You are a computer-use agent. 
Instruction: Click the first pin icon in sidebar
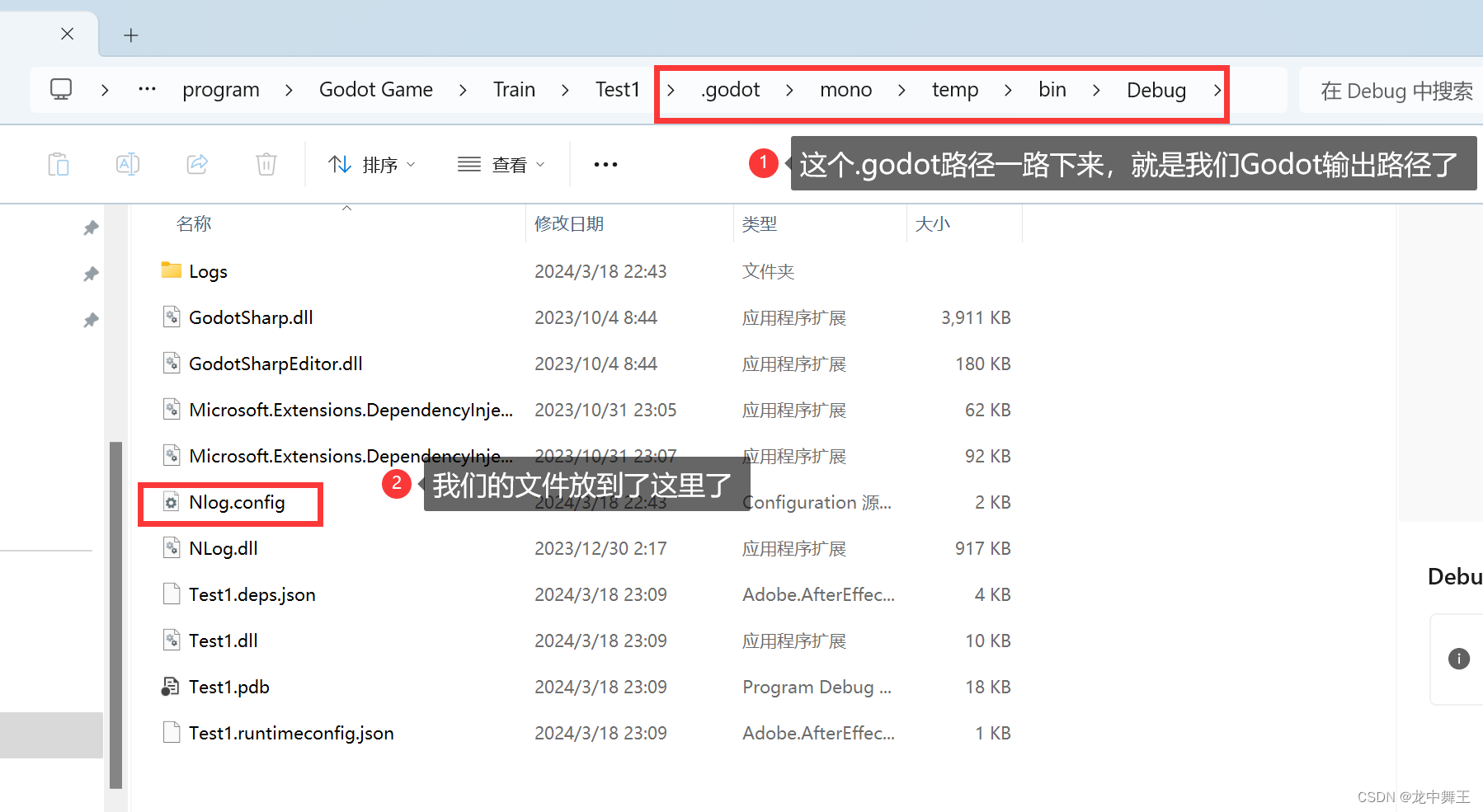click(x=91, y=228)
